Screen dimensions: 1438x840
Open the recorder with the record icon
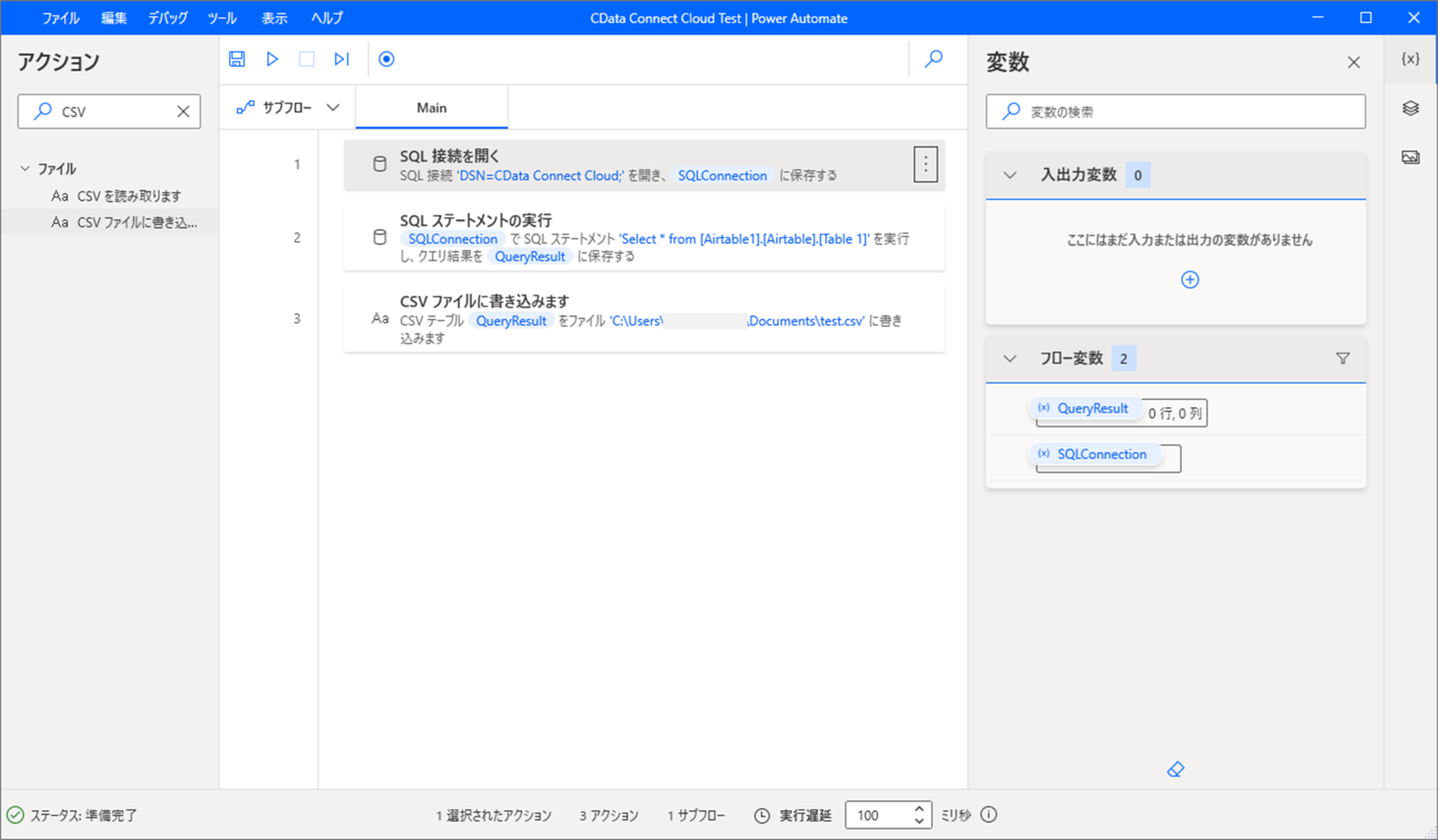coord(386,58)
